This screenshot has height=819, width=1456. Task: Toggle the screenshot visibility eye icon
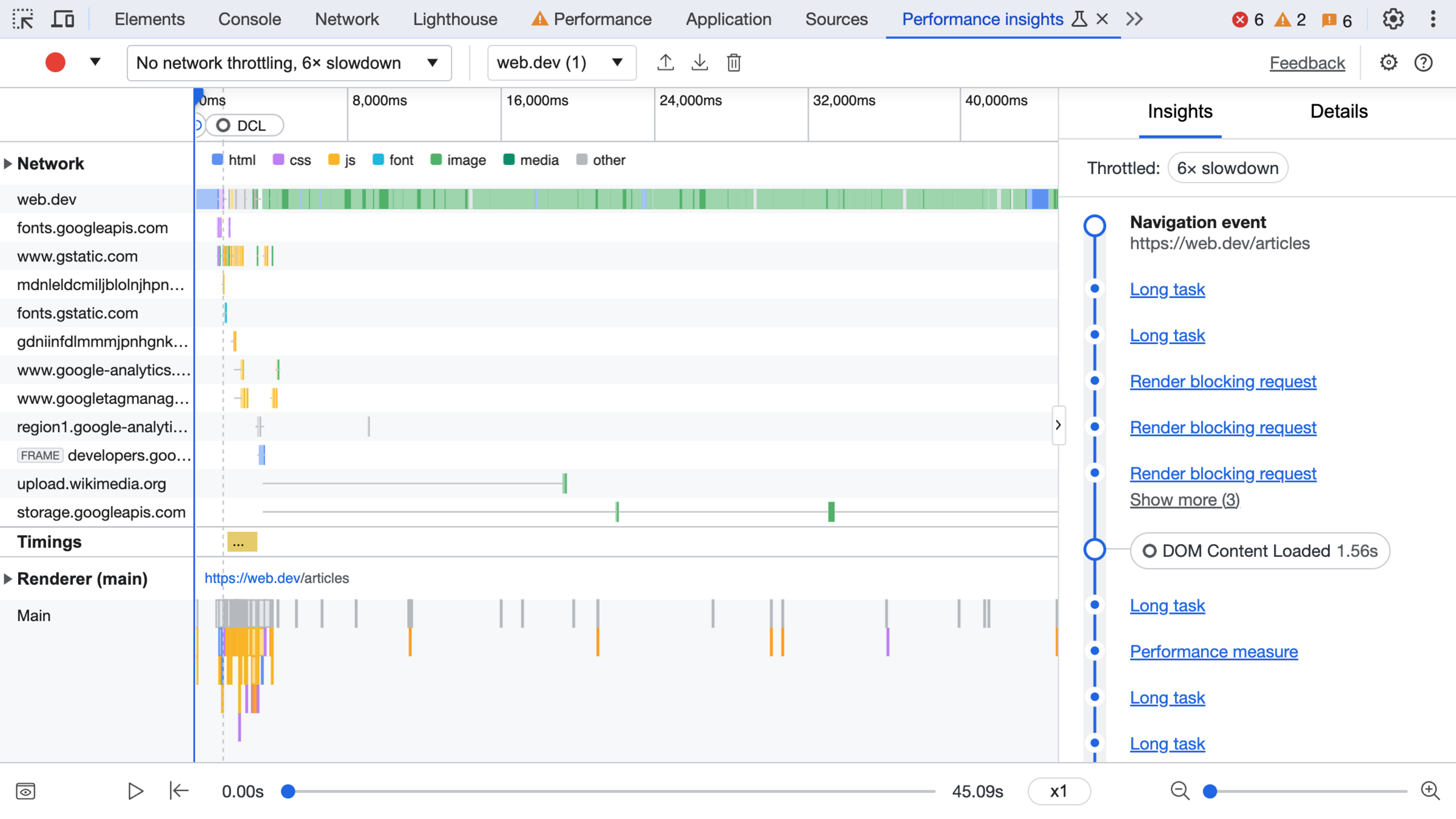point(25,791)
